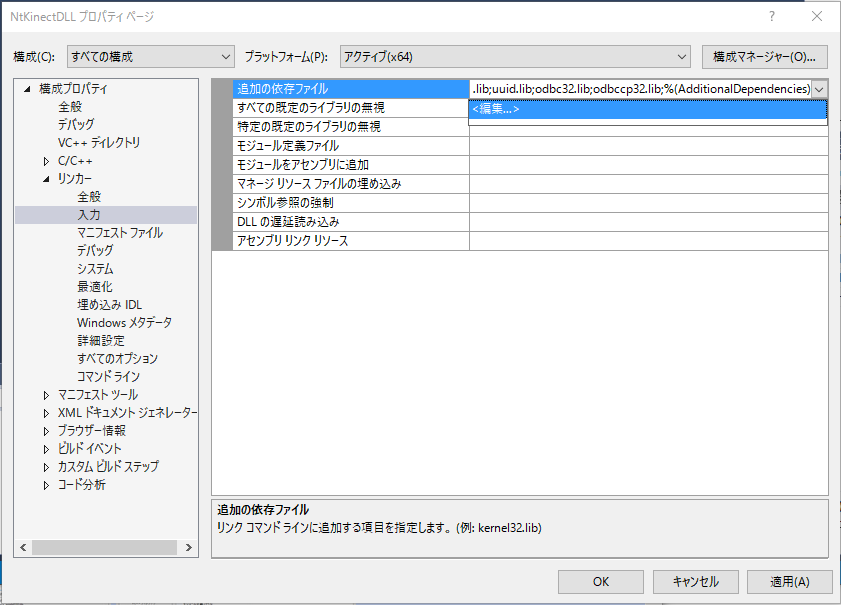This screenshot has height=605, width=841.
Task: Collapse the リンカー tree node
Action: tap(47, 179)
